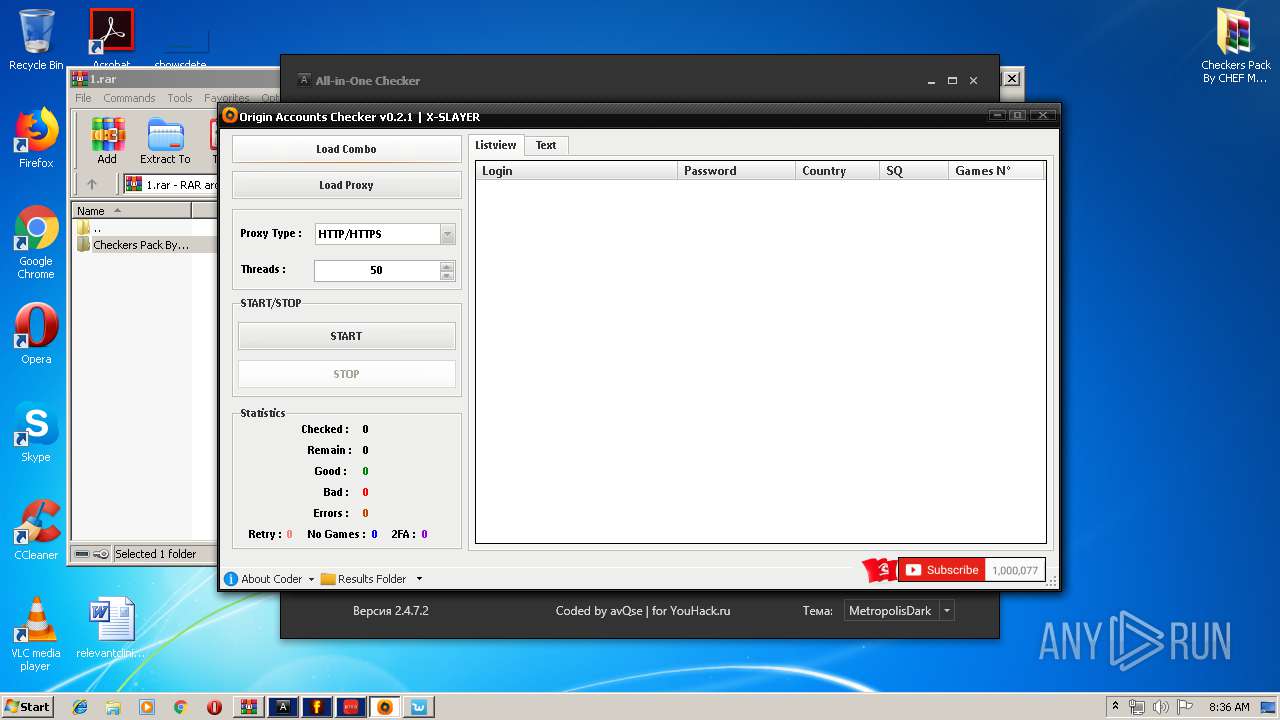Show hidden system tray icons
Screen dimensions: 1280x720
[1115, 707]
